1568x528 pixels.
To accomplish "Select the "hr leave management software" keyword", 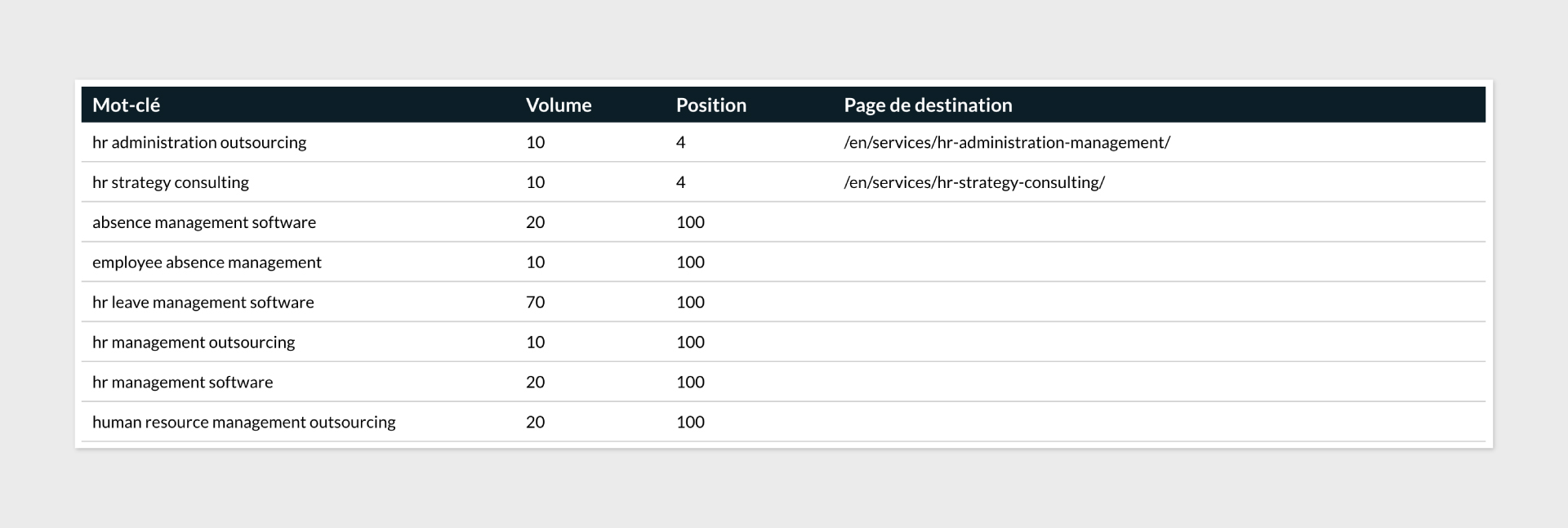I will pyautogui.click(x=203, y=302).
